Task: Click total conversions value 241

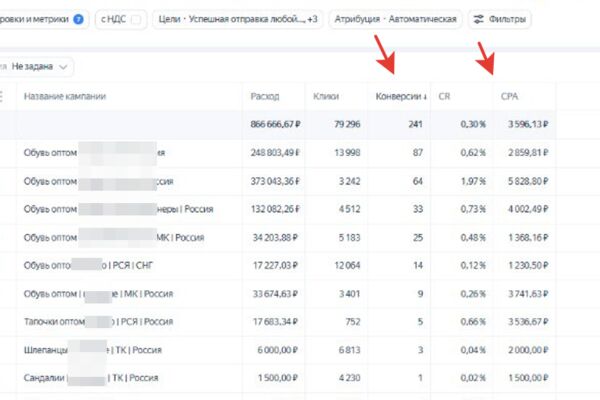Action: (x=415, y=124)
